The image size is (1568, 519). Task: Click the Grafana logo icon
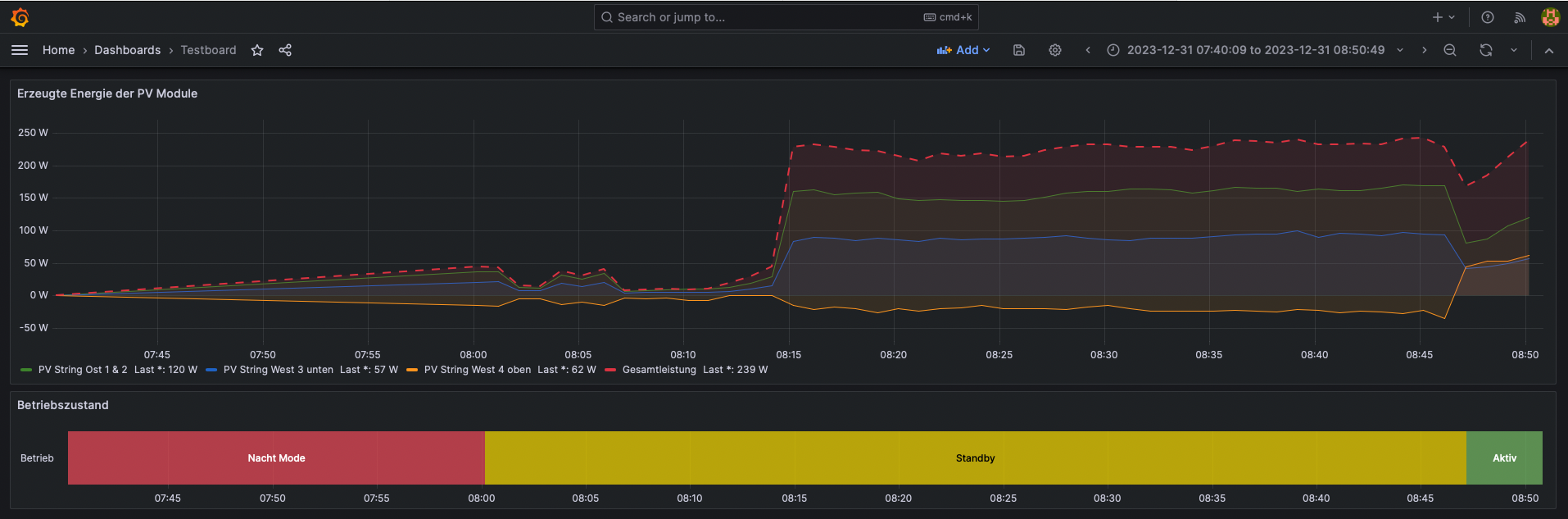(x=20, y=17)
